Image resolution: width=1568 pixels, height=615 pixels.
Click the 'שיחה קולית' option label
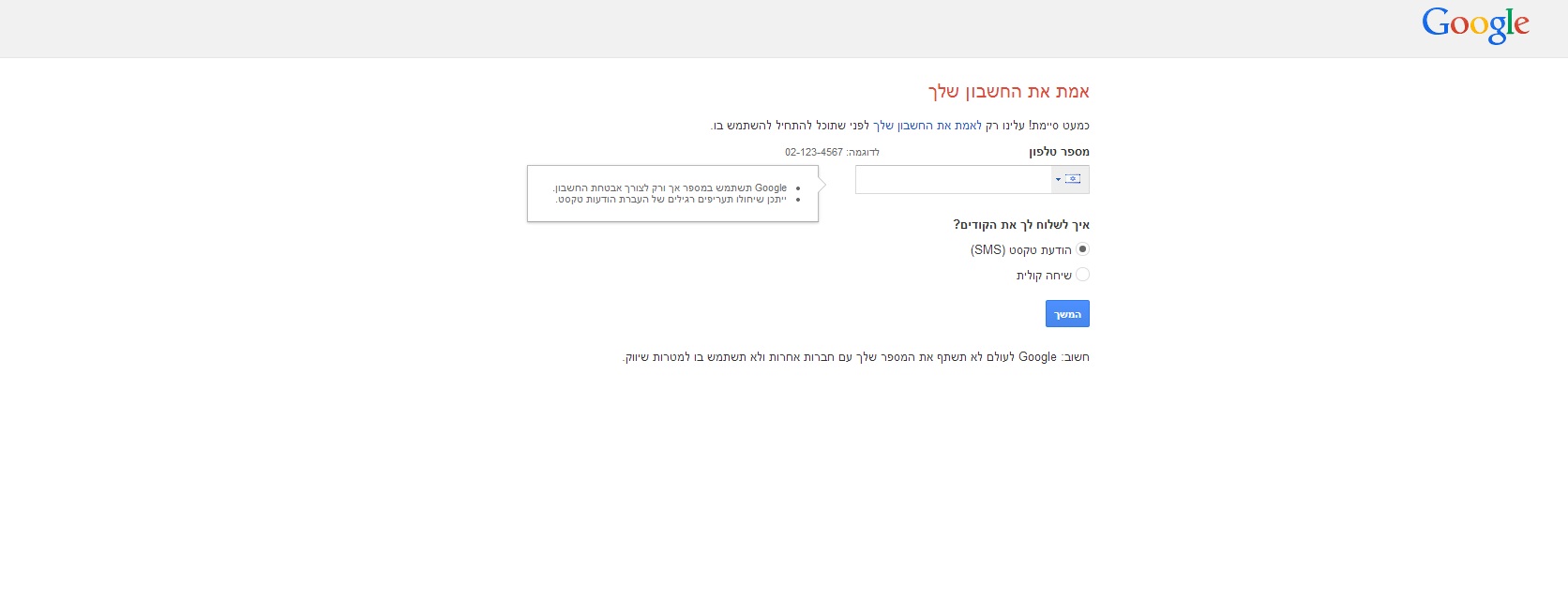(x=1044, y=276)
